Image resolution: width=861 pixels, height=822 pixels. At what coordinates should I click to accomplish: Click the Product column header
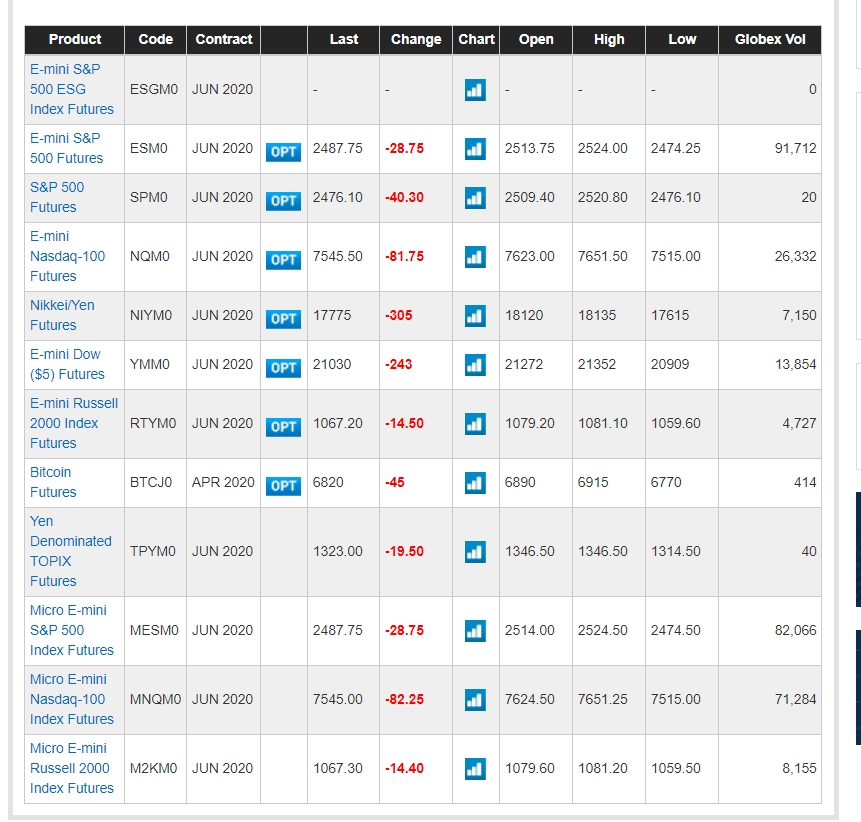[75, 39]
